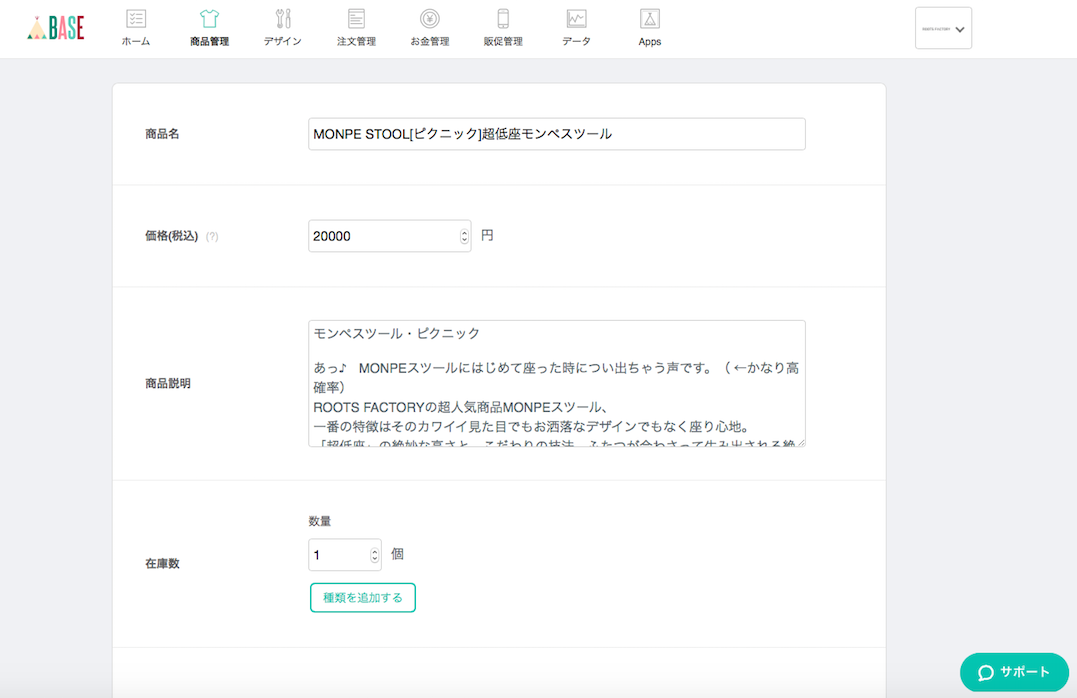Click the BASE logo
1077x698 pixels.
point(56,28)
